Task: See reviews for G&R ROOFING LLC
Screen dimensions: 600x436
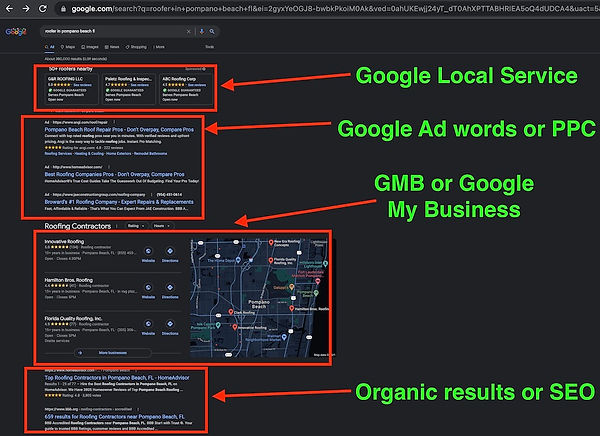Action: pyautogui.click(x=82, y=85)
